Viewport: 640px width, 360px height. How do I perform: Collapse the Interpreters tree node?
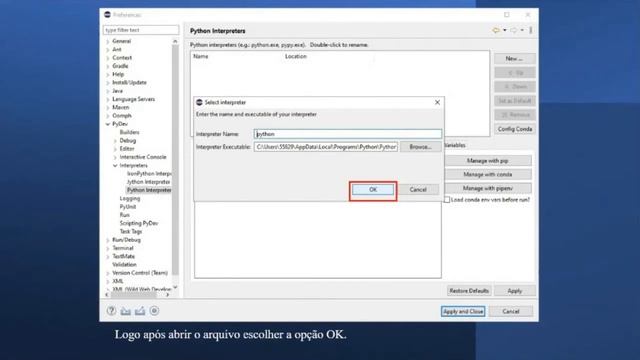tap(115, 165)
